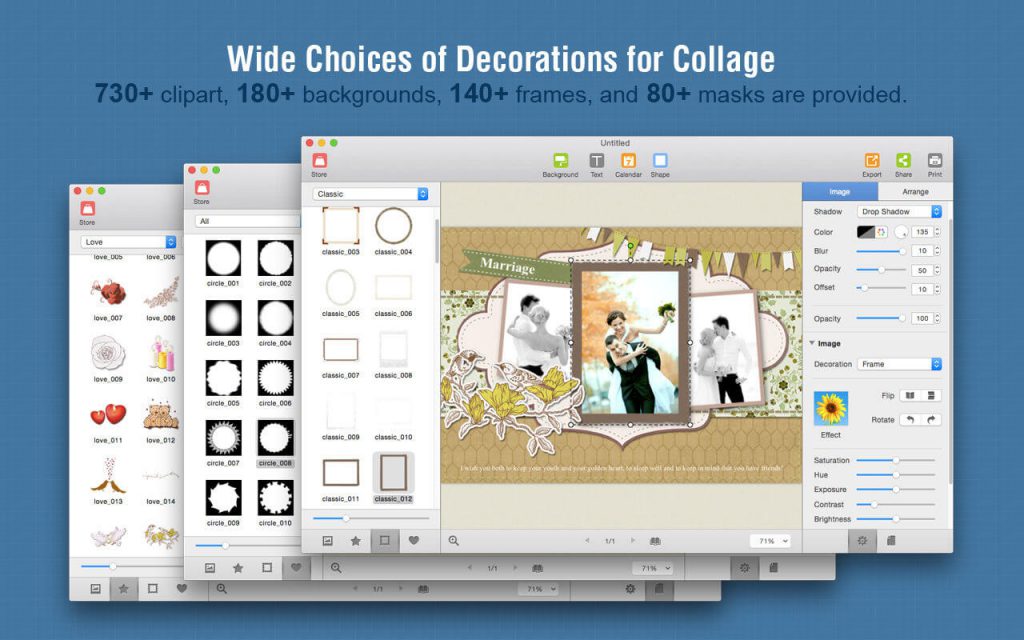This screenshot has width=1024, height=640.
Task: Open the Store from the front window toolbar
Action: [x=319, y=163]
